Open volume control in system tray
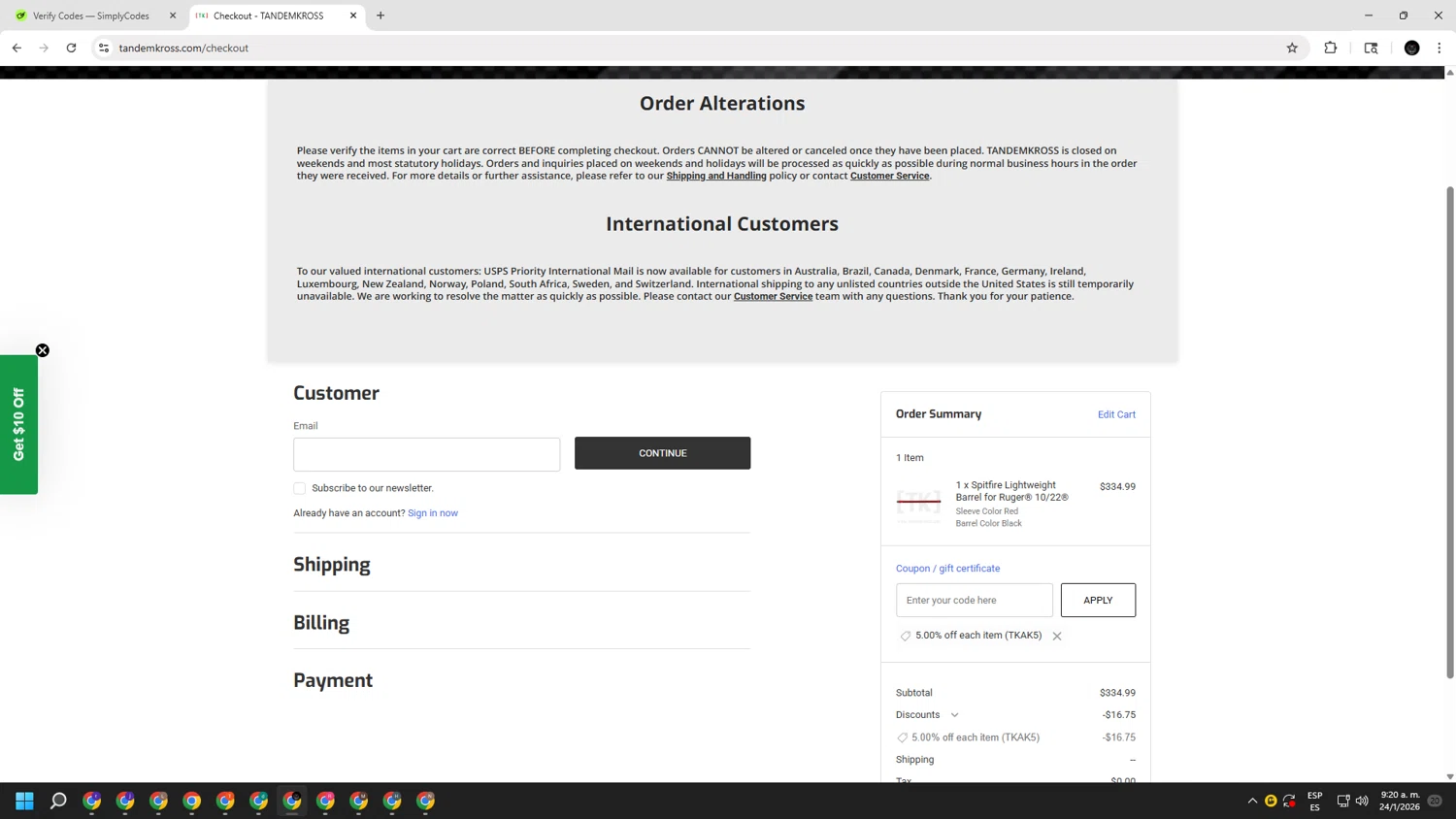This screenshot has height=819, width=1456. pyautogui.click(x=1362, y=801)
